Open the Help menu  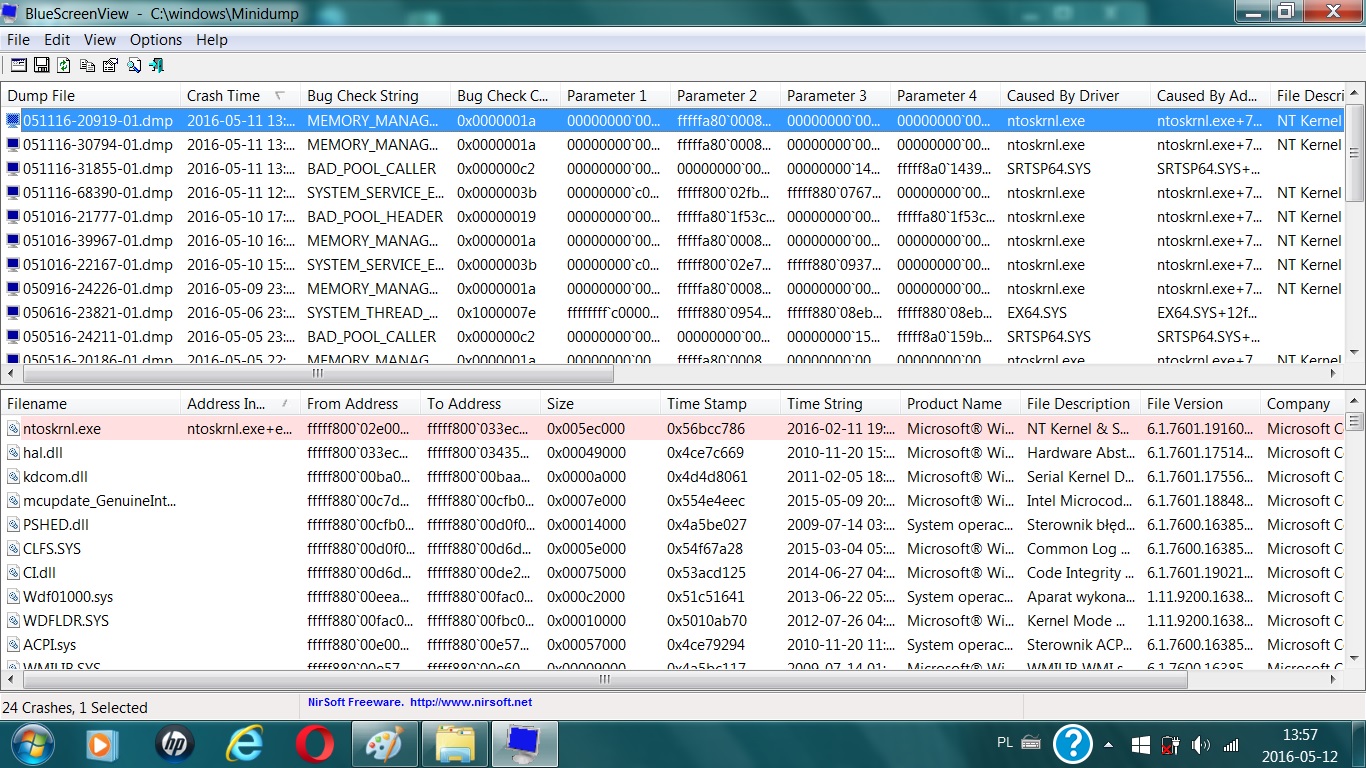pos(212,40)
